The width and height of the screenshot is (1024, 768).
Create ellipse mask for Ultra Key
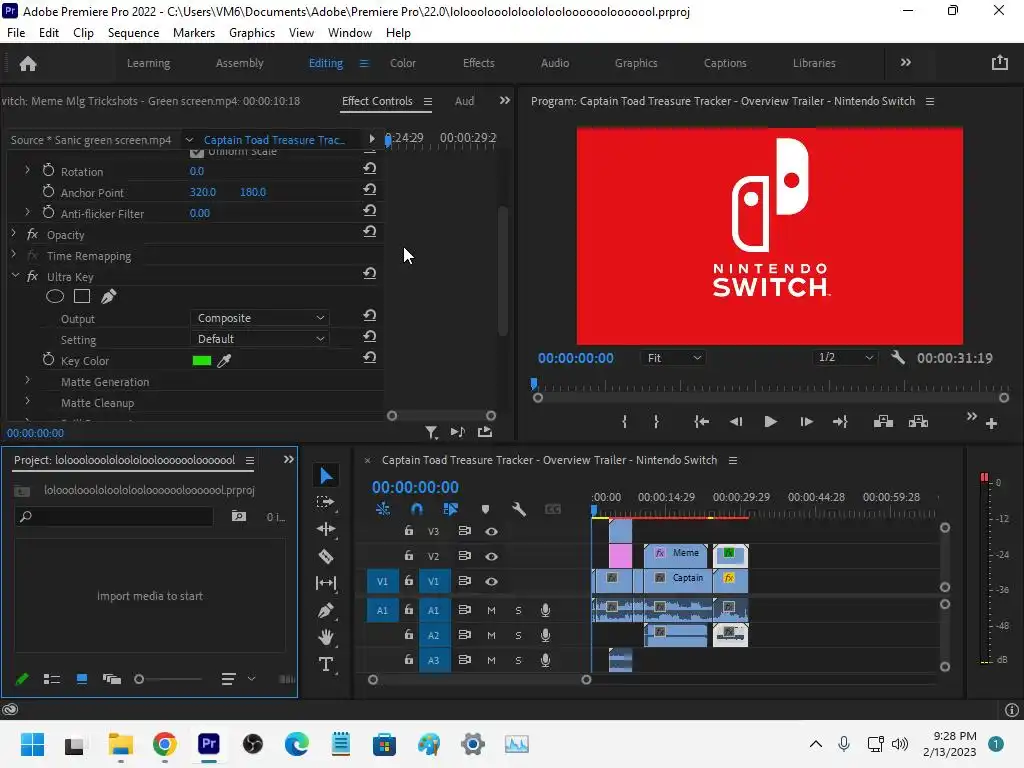click(55, 297)
